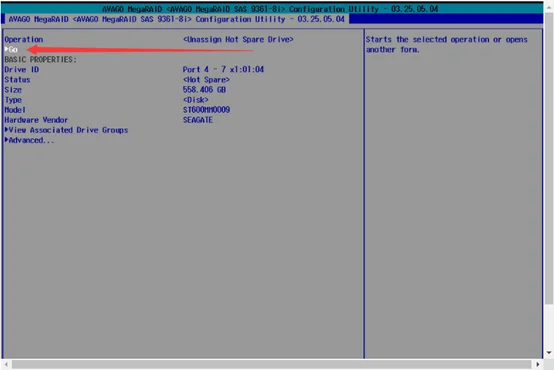Click the arrow marker beside Go
This screenshot has width=554, height=370.
(6, 49)
